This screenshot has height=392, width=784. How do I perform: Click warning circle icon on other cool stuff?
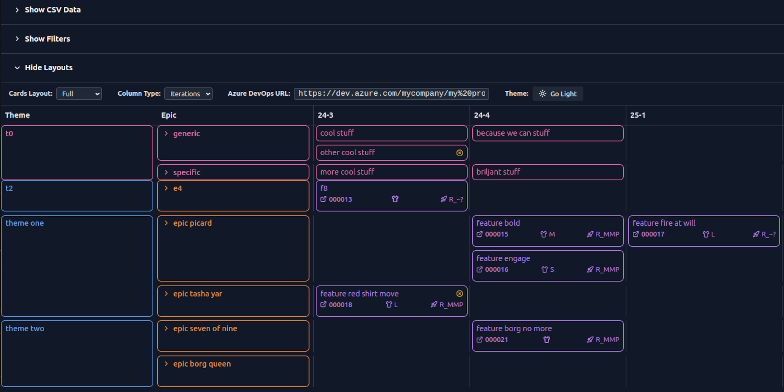(x=460, y=152)
